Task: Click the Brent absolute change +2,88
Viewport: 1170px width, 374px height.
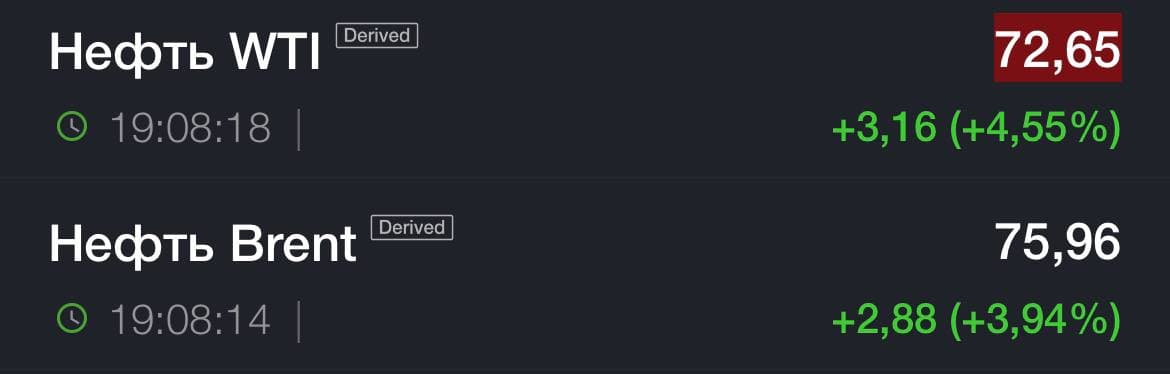Action: pos(883,320)
